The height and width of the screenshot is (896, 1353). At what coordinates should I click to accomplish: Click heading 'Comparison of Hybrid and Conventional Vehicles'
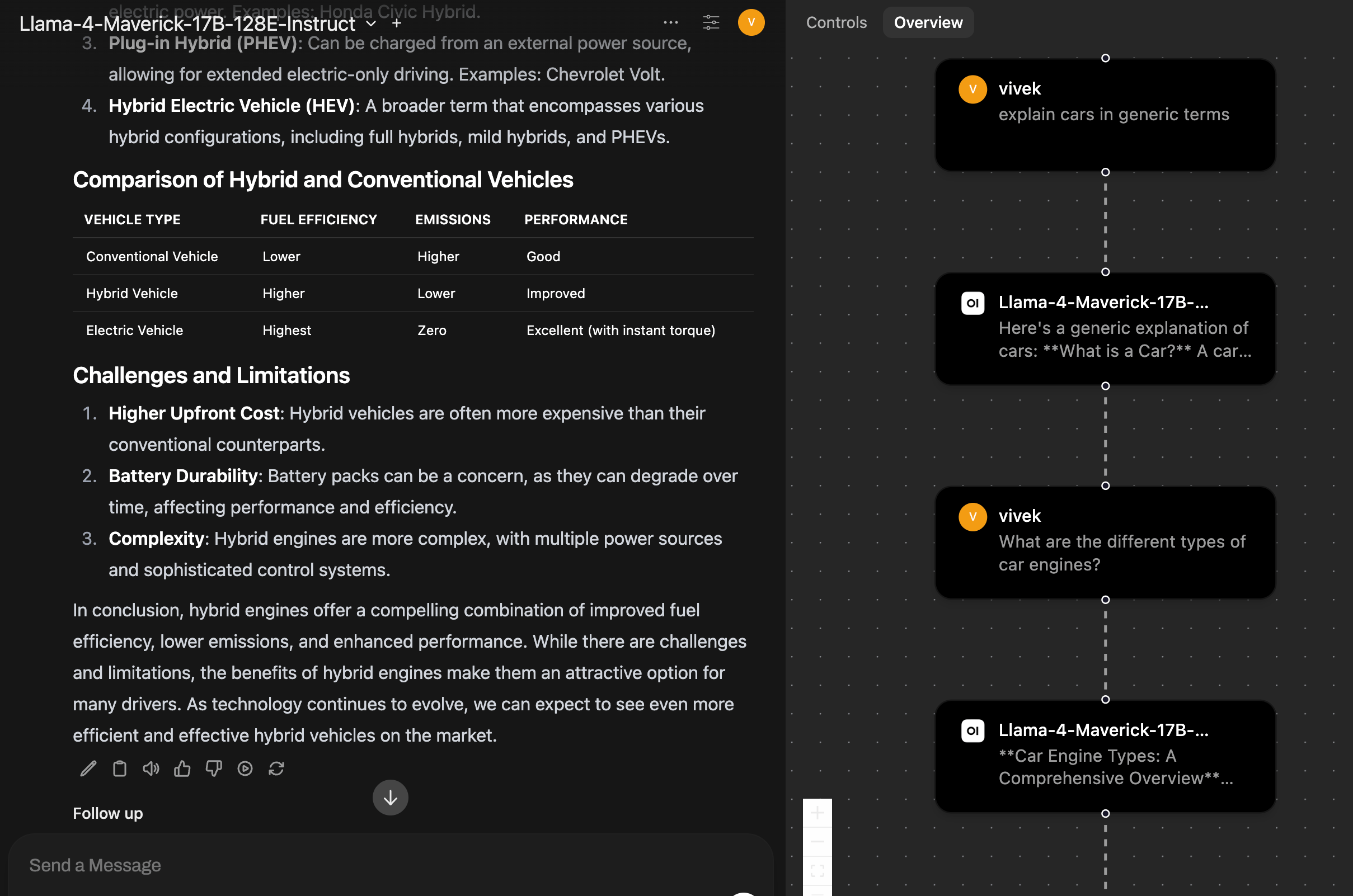[x=323, y=180]
